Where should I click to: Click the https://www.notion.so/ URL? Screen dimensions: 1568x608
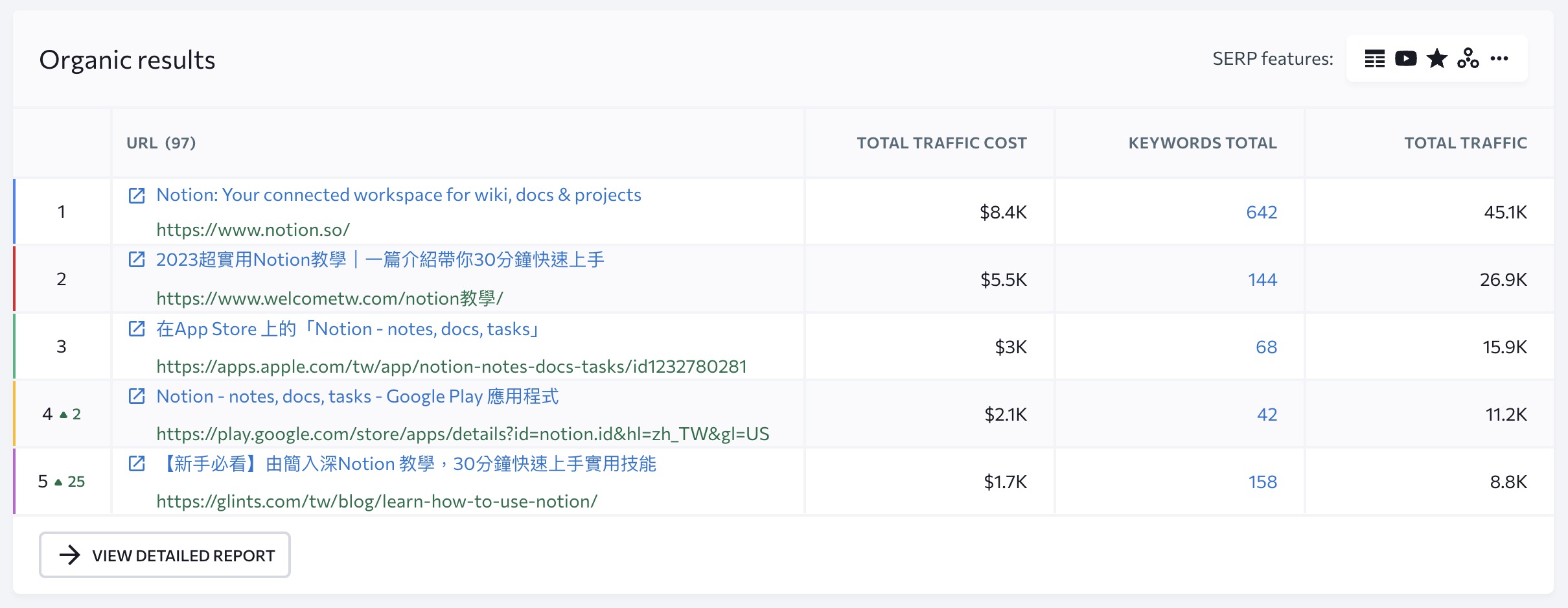click(253, 230)
